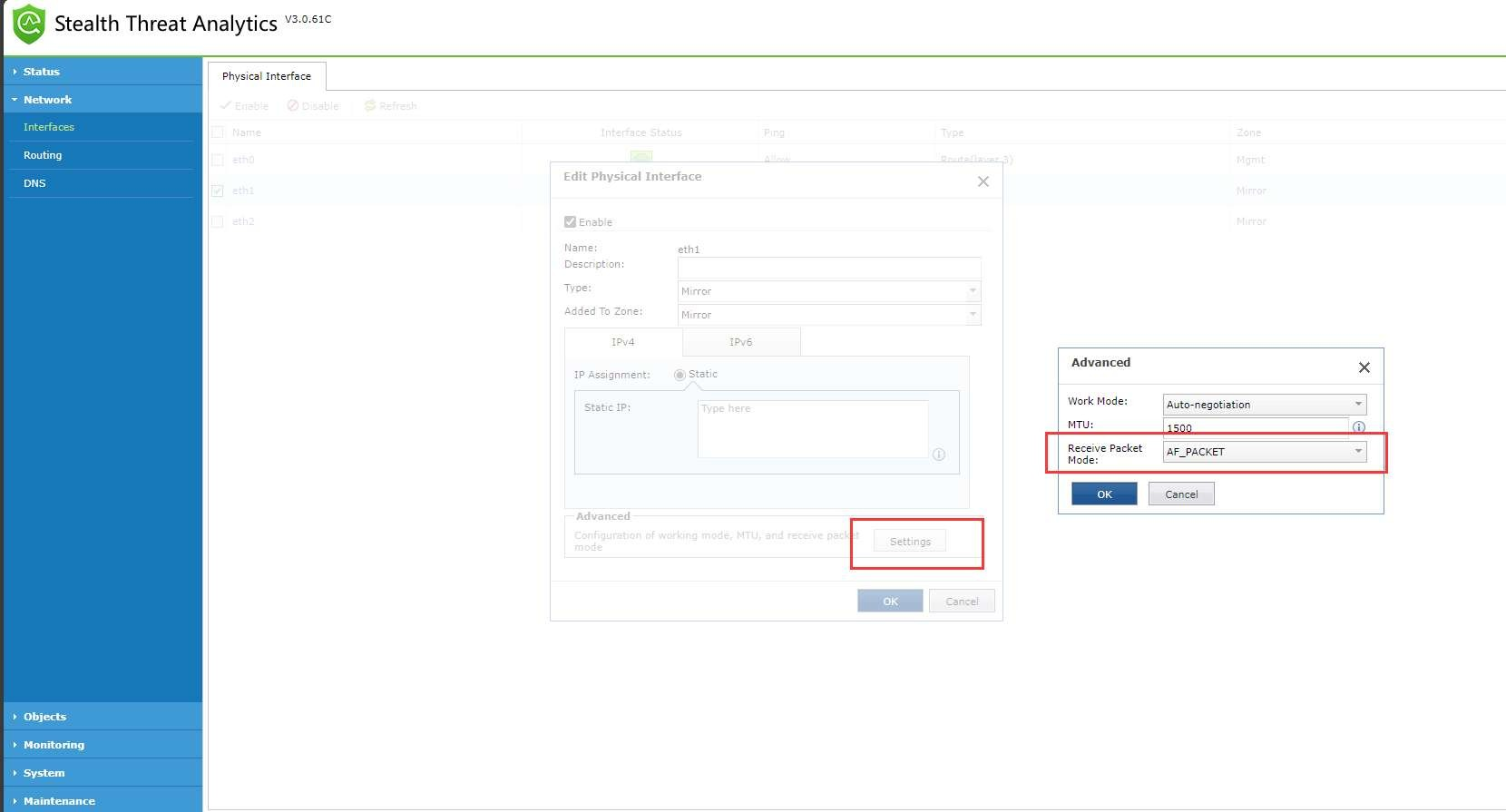This screenshot has height=812, width=1506.
Task: Collapse the Network menu in sidebar
Action: pos(103,100)
